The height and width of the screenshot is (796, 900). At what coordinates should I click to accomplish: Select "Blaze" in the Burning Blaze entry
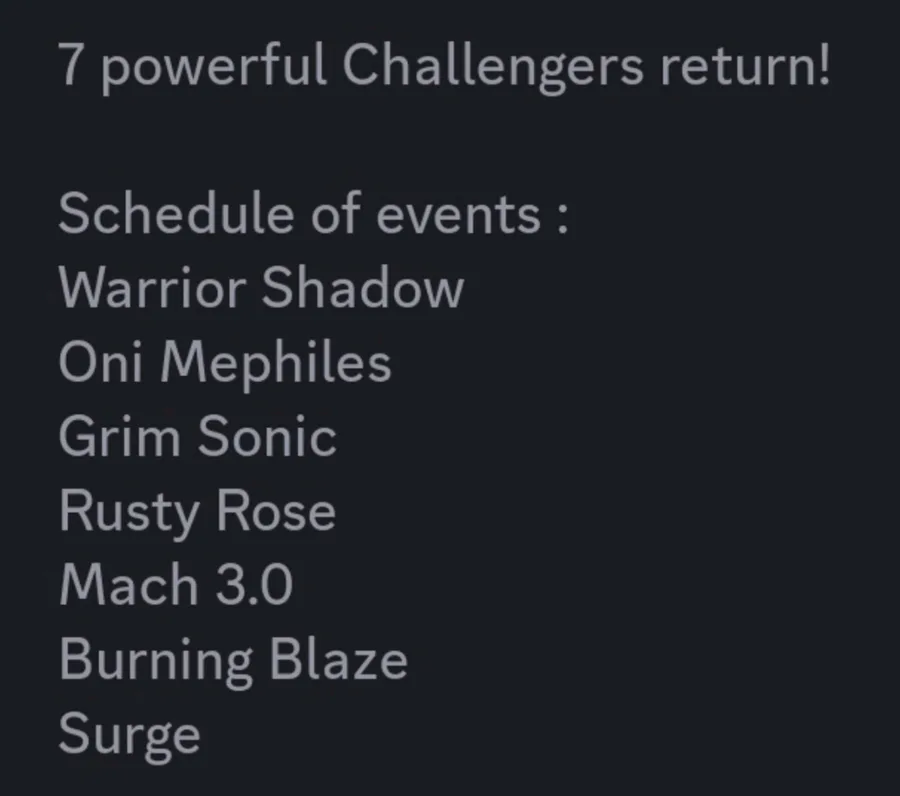click(x=338, y=658)
